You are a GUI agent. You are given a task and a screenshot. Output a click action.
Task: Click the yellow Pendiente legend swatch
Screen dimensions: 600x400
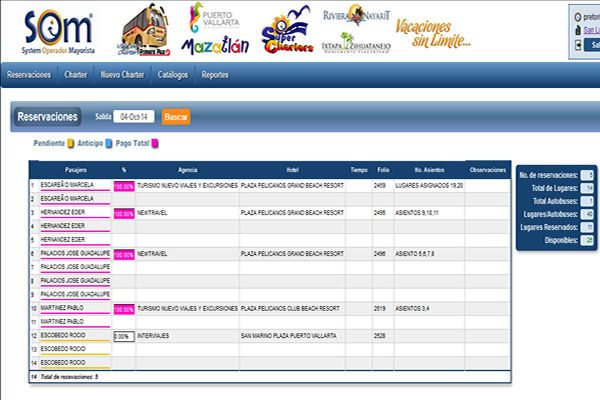[69, 144]
